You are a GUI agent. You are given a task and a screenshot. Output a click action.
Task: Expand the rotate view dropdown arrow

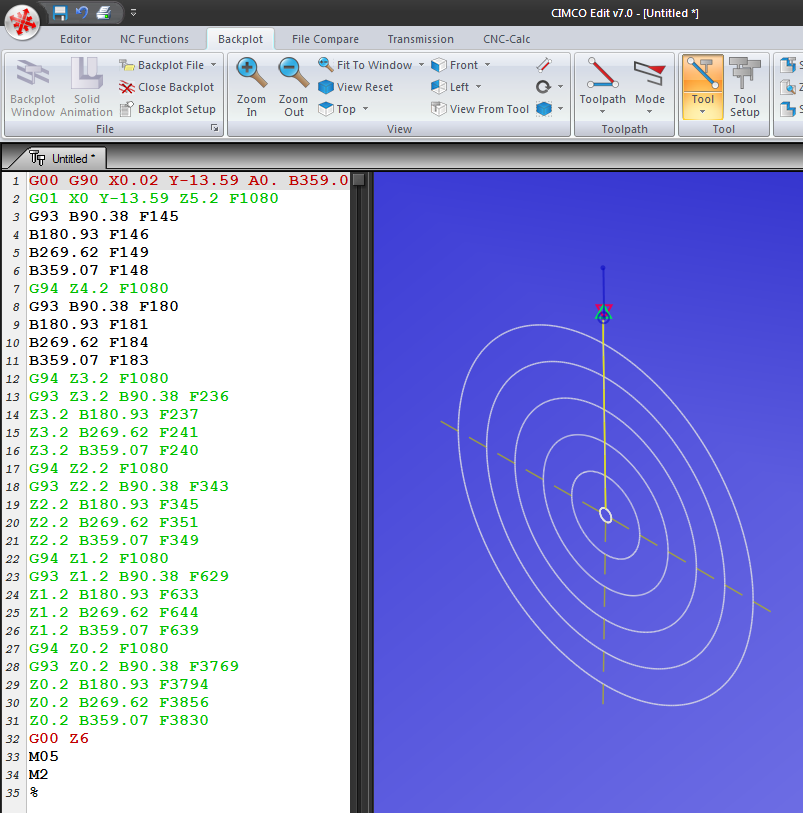point(560,87)
